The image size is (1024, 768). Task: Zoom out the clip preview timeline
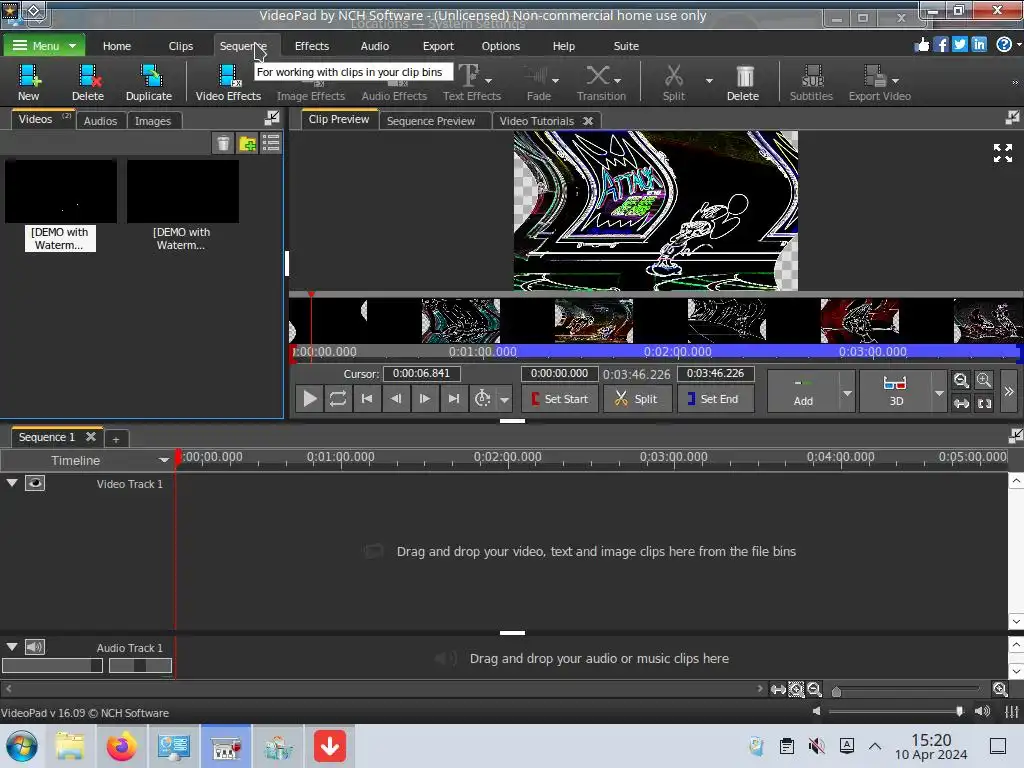[961, 380]
